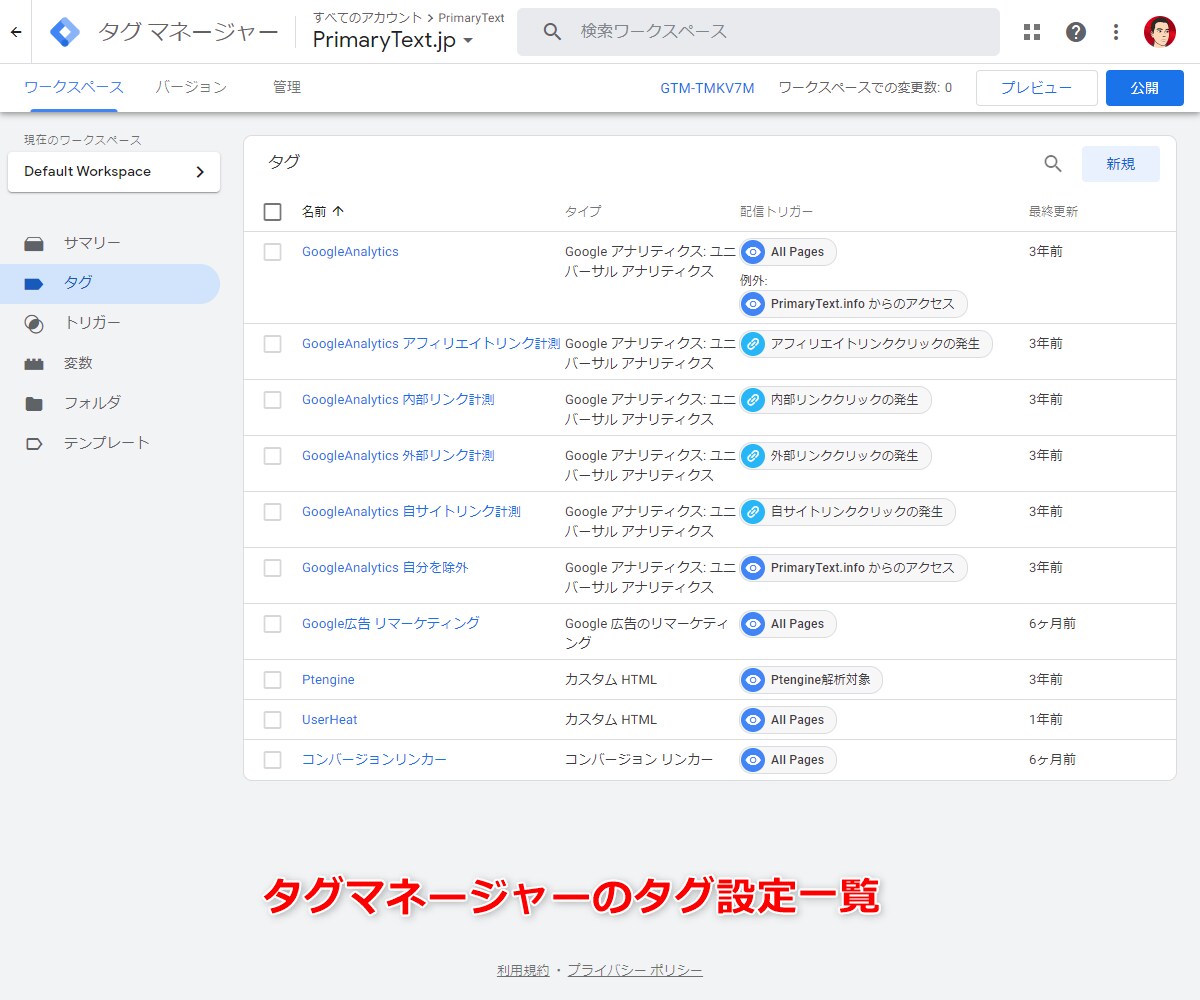Click All Pages trigger in Google広告 リマーケティング row
This screenshot has height=1000, width=1200.
click(x=788, y=624)
